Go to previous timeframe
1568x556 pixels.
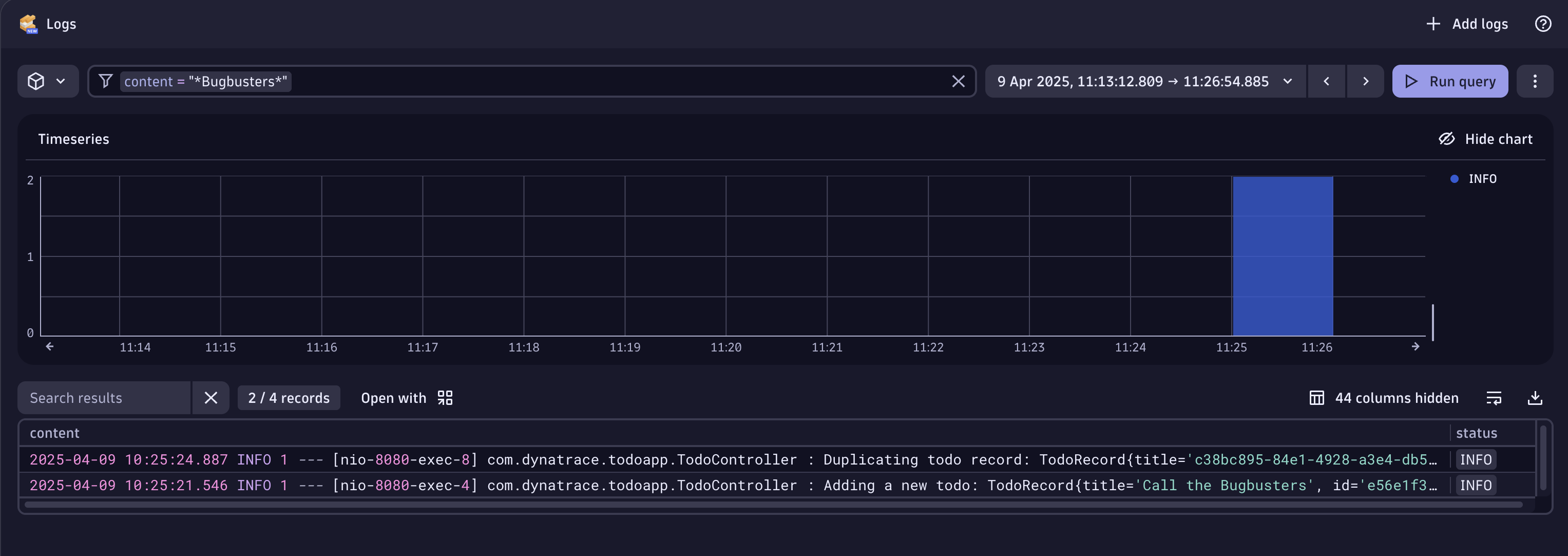(x=1326, y=81)
